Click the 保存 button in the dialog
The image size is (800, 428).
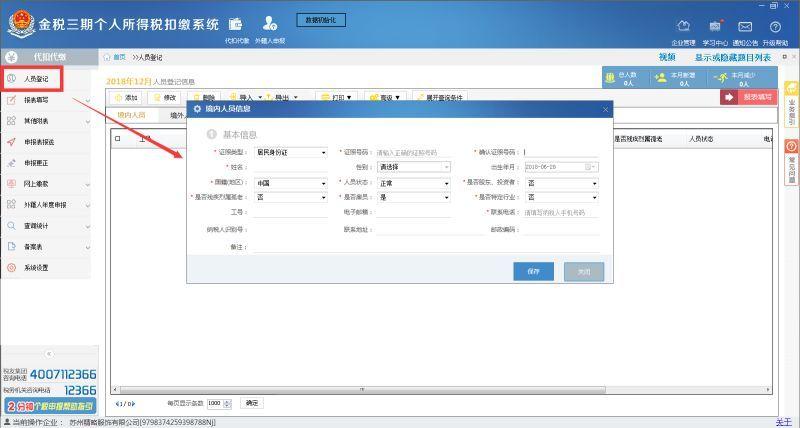click(533, 271)
